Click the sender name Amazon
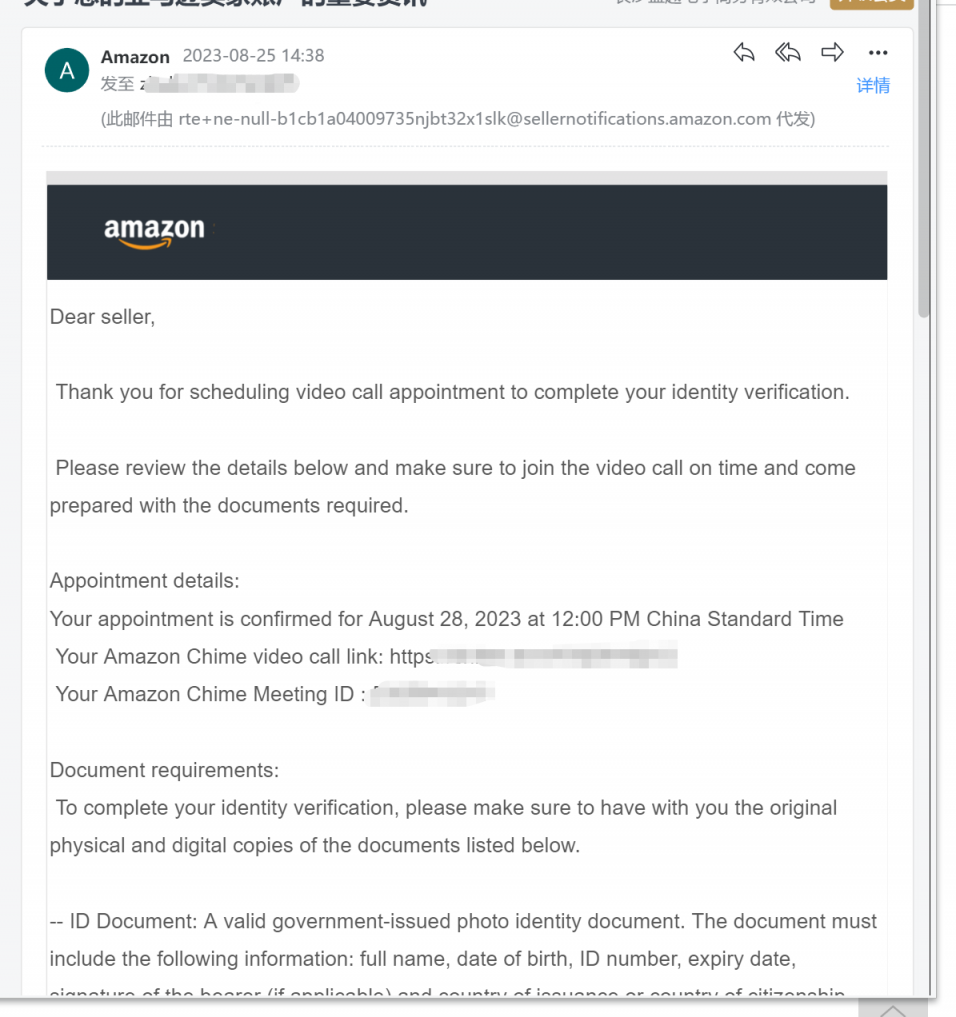Image resolution: width=956 pixels, height=1017 pixels. pyautogui.click(x=135, y=57)
